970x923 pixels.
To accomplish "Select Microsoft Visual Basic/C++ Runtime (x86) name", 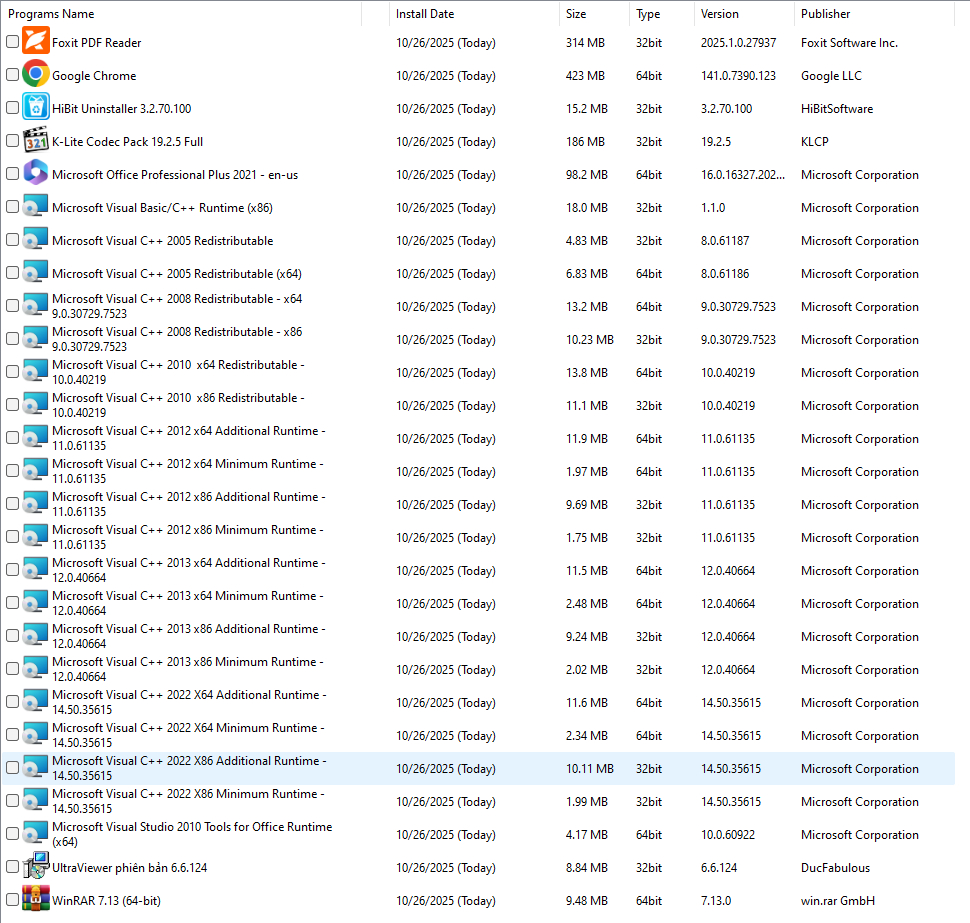I will (x=162, y=208).
